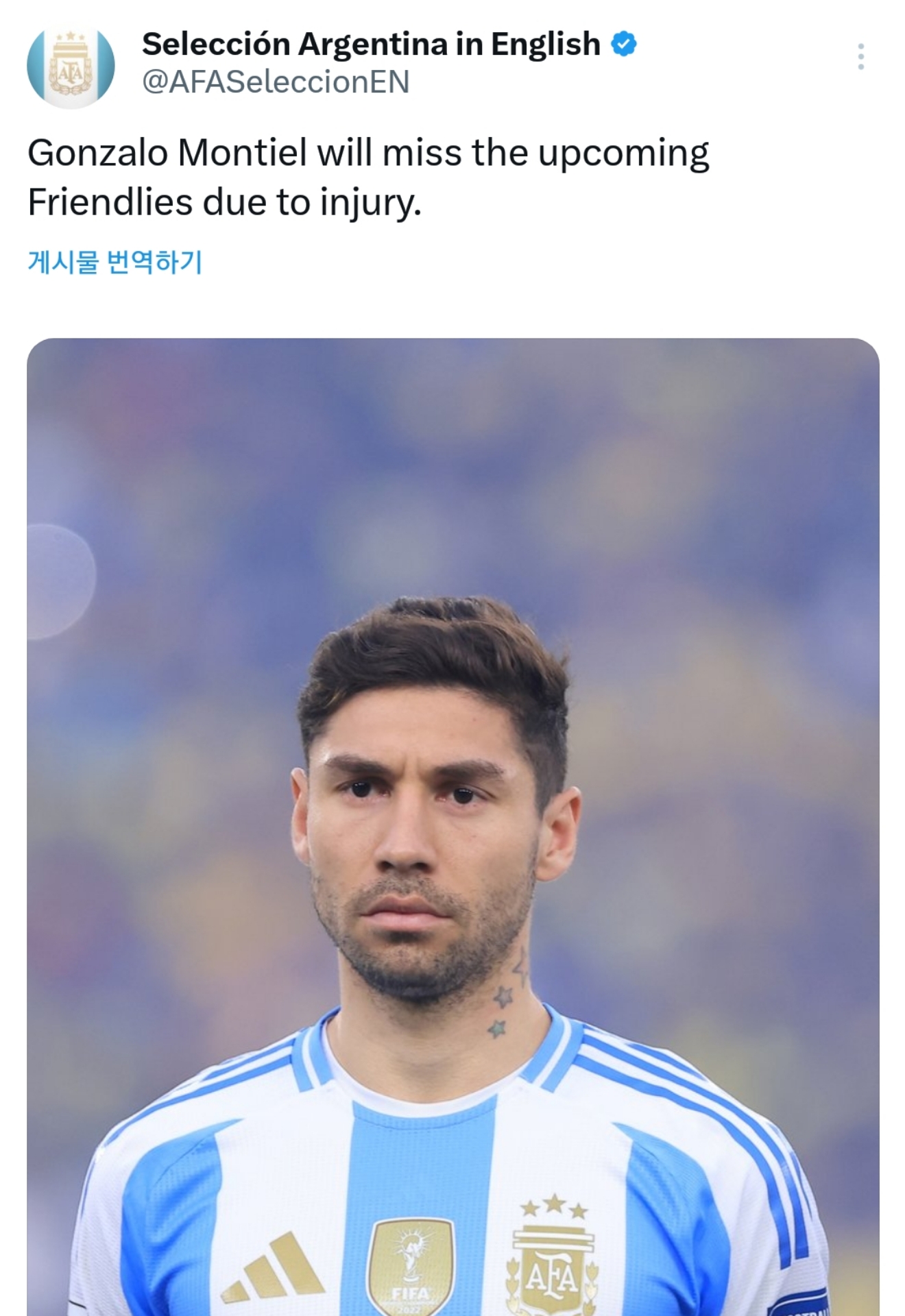Image resolution: width=905 pixels, height=1316 pixels.
Task: Click the blurred stadium background of photo
Action: point(453,466)
